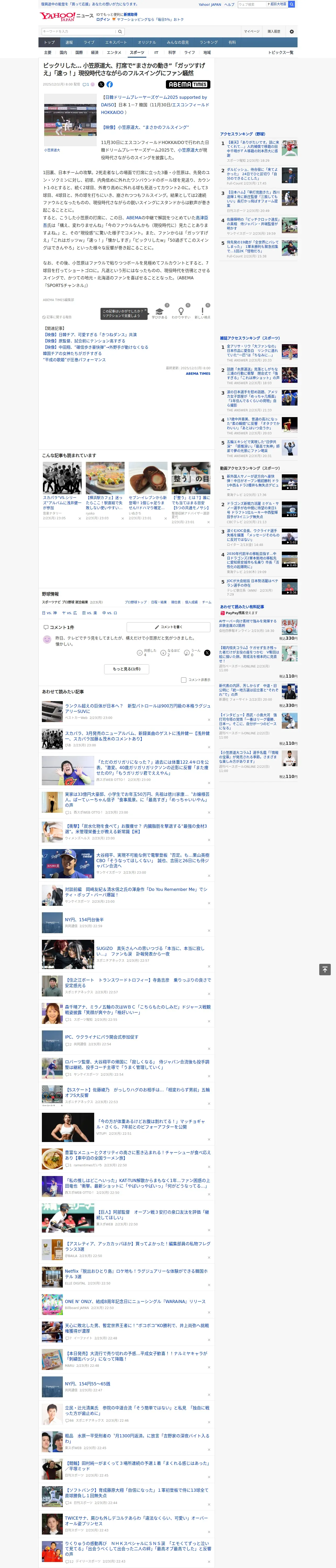This screenshot has height=1568, width=336.
Task: Open the 巨 vs. 楽 game result
Action: tap(90, 613)
